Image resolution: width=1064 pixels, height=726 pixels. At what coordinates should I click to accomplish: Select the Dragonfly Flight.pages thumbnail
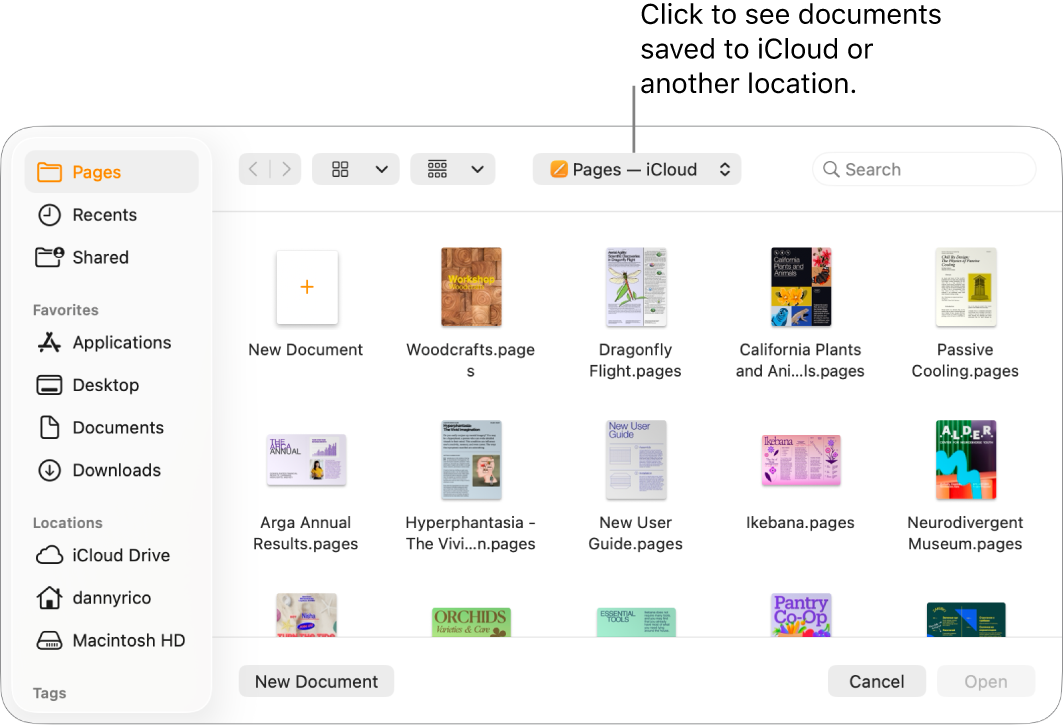tap(635, 287)
